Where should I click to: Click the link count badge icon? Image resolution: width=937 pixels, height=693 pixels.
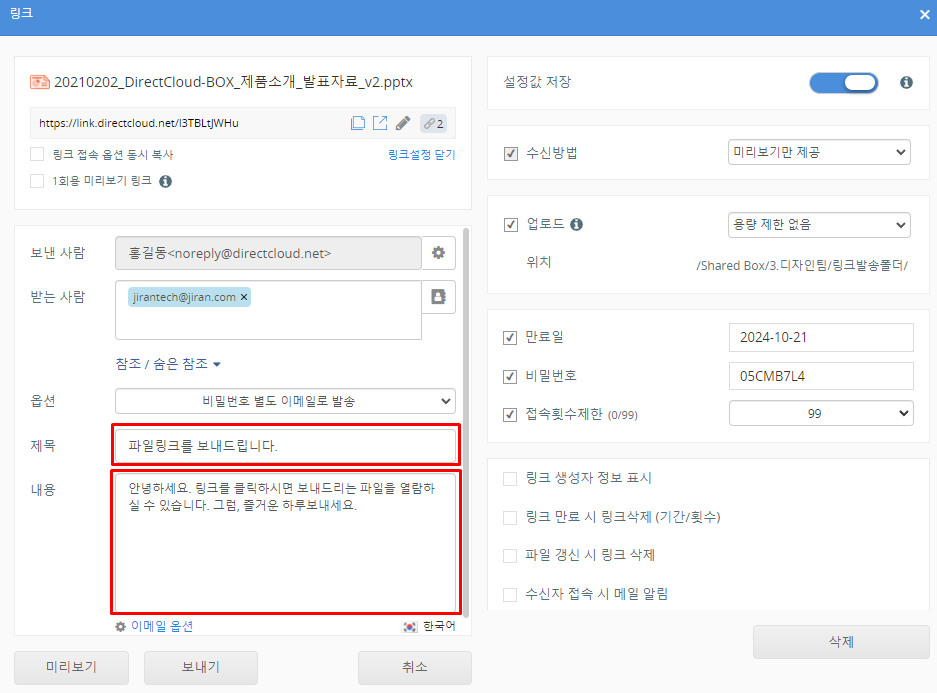[x=433, y=124]
